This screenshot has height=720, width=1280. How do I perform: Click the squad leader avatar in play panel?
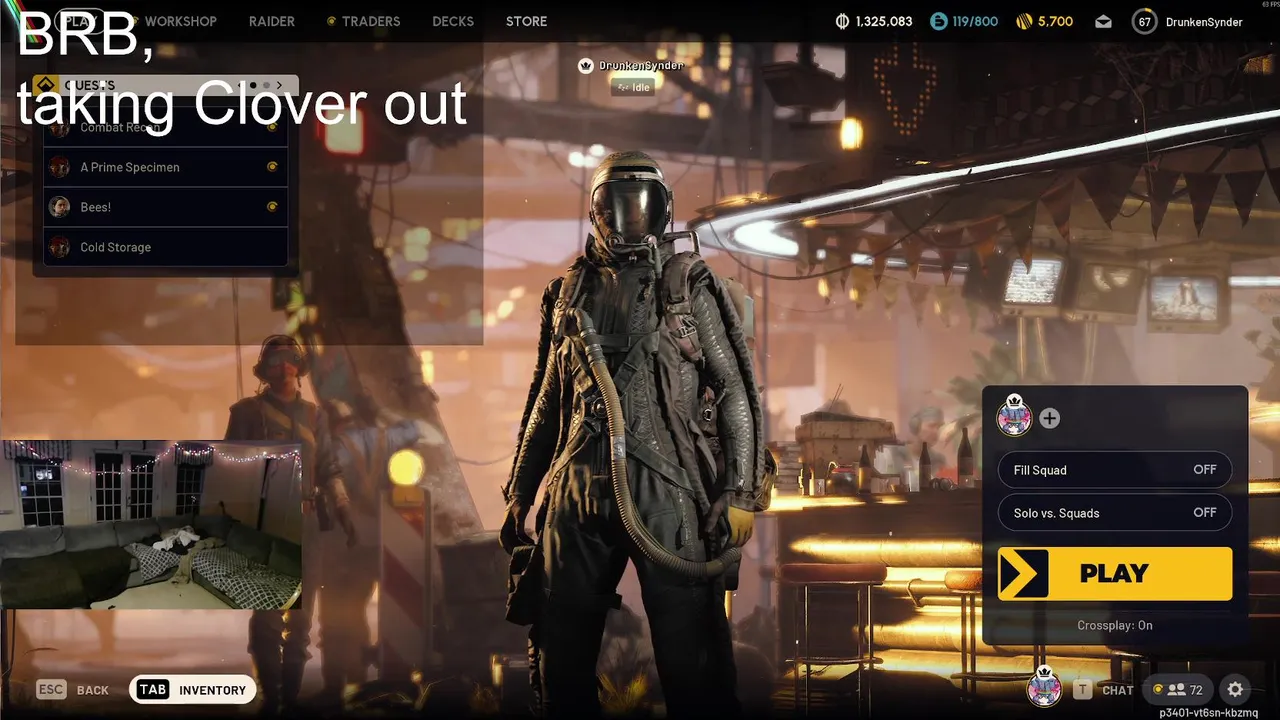click(1014, 416)
